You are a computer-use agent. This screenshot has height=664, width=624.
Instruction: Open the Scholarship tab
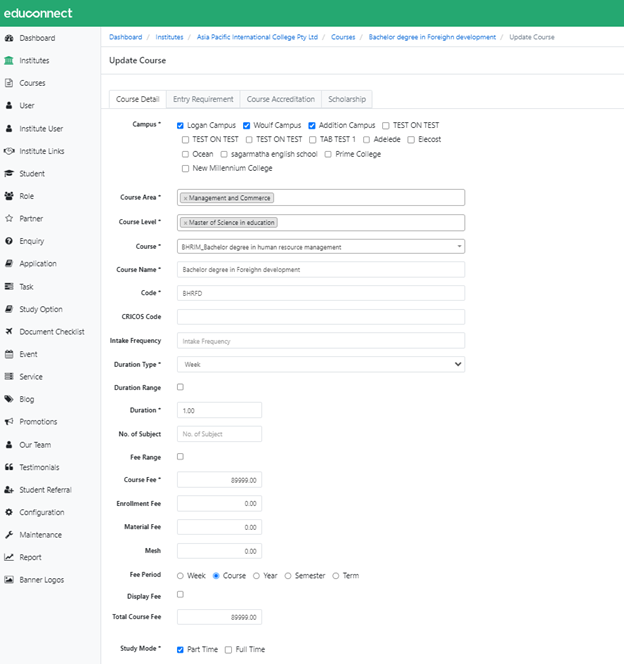coord(347,99)
